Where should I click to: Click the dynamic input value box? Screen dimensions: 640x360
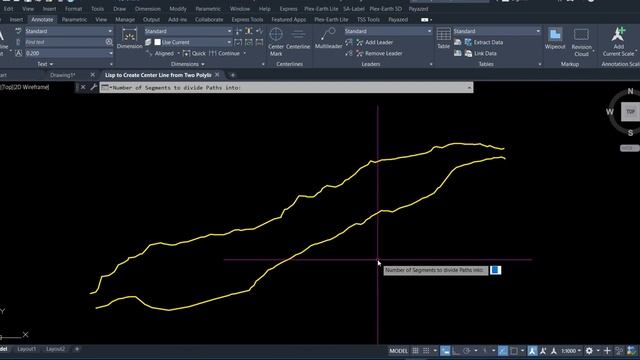click(x=495, y=270)
